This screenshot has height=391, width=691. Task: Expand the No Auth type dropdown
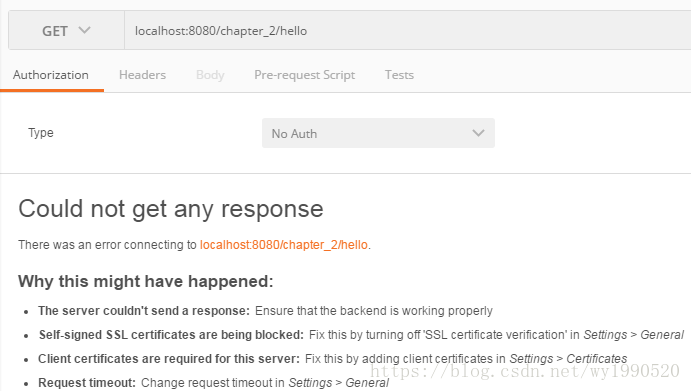click(378, 133)
